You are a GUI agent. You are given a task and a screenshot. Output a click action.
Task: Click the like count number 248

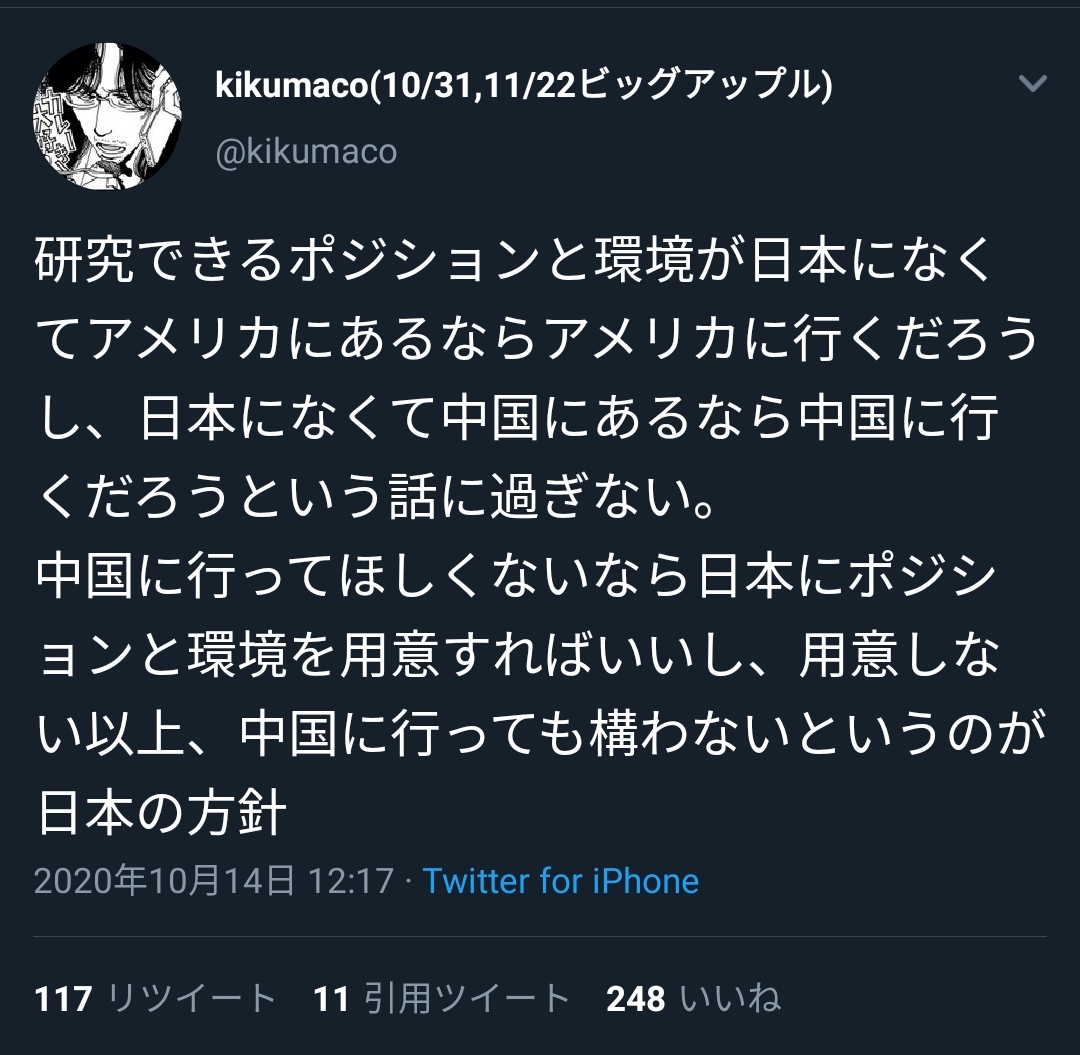coord(636,999)
